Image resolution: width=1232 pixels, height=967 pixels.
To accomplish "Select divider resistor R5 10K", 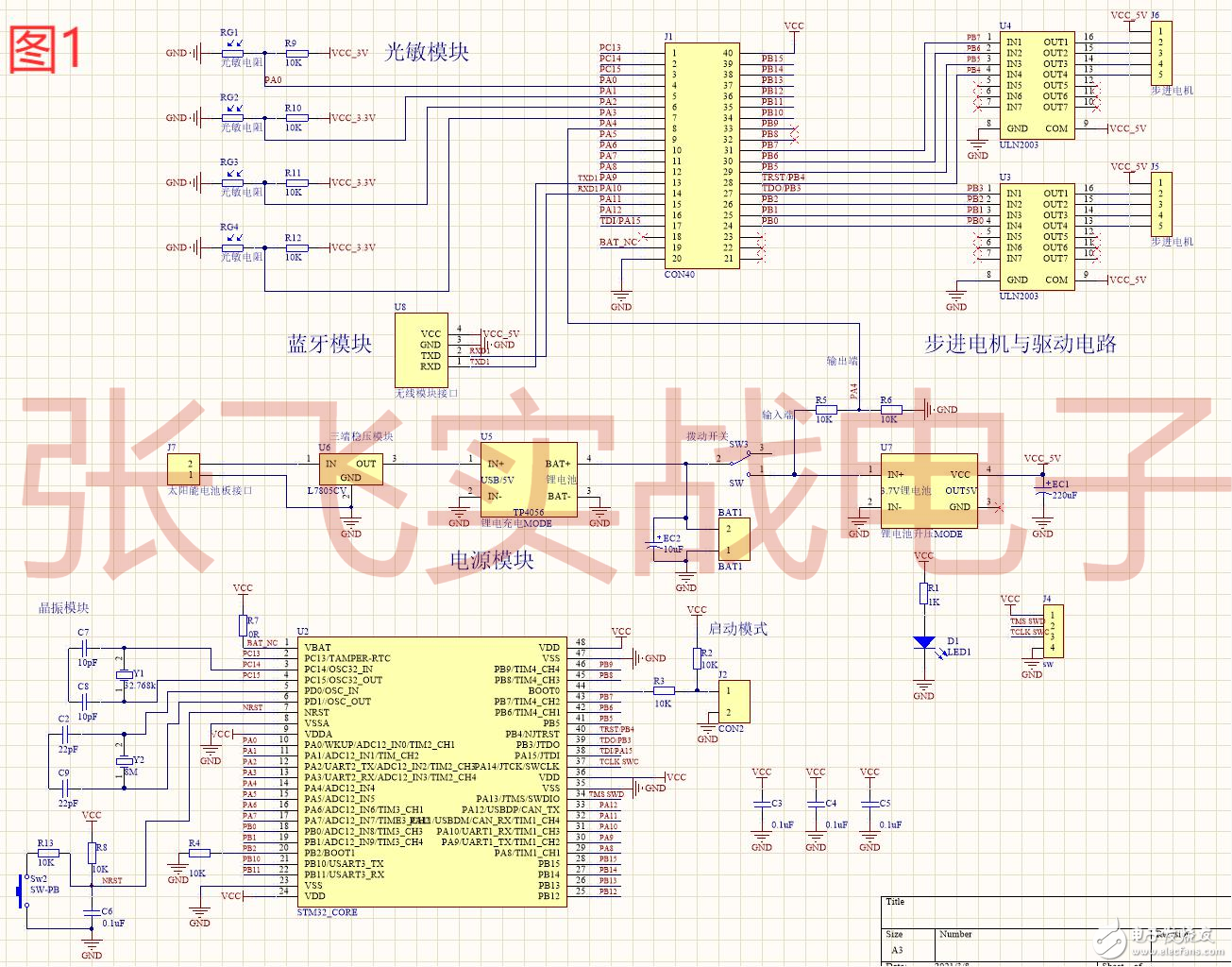I will coord(824,410).
